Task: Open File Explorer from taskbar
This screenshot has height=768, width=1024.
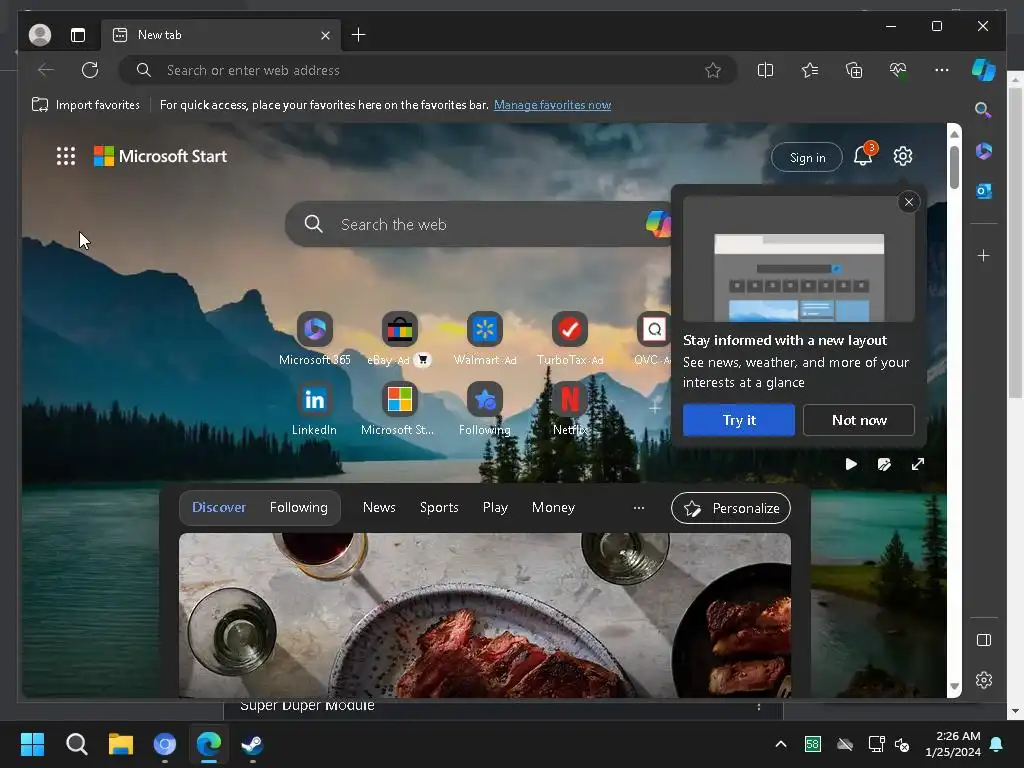Action: (x=121, y=744)
